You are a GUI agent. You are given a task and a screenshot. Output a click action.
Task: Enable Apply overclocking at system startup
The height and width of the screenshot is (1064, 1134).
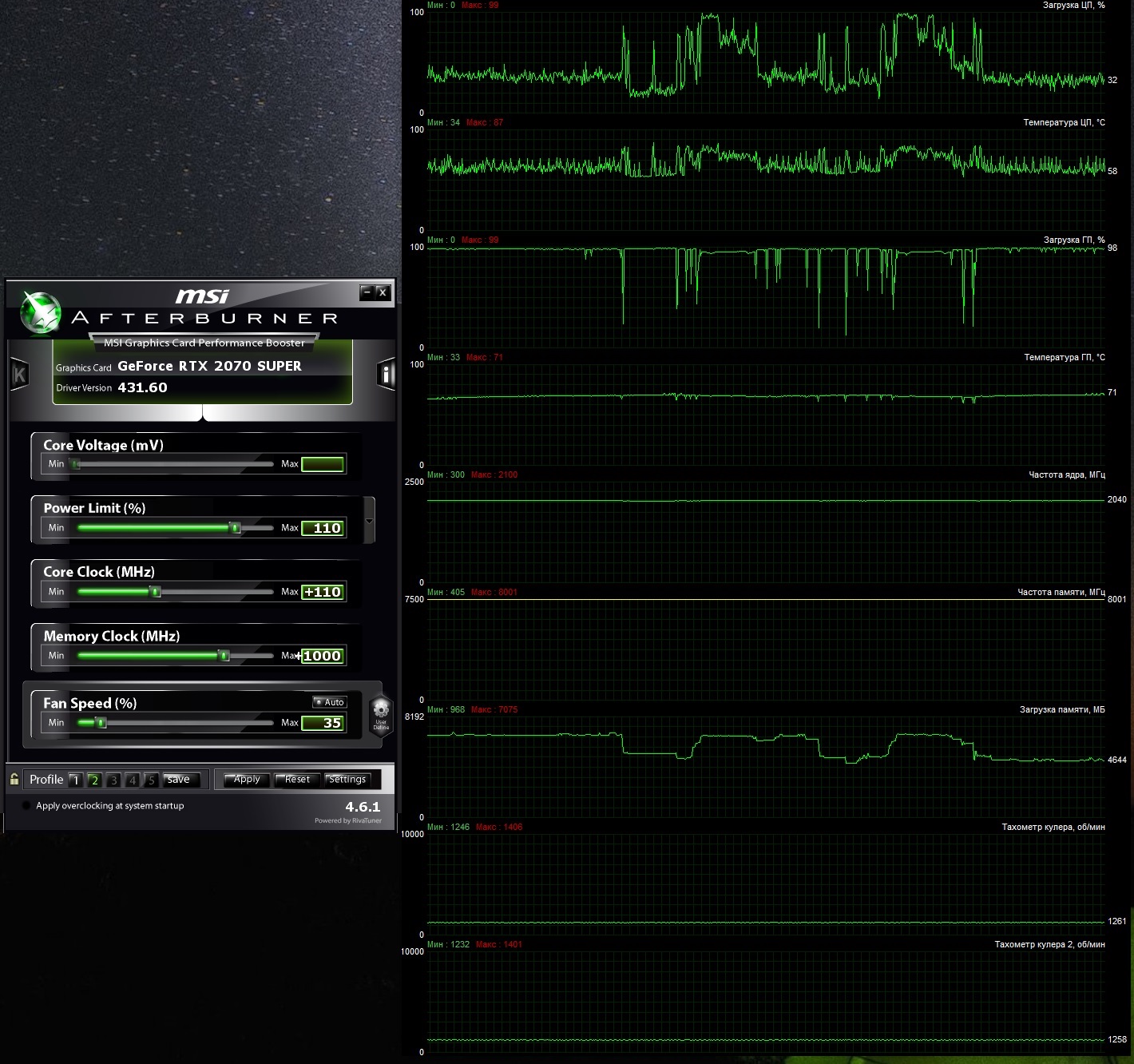26,806
